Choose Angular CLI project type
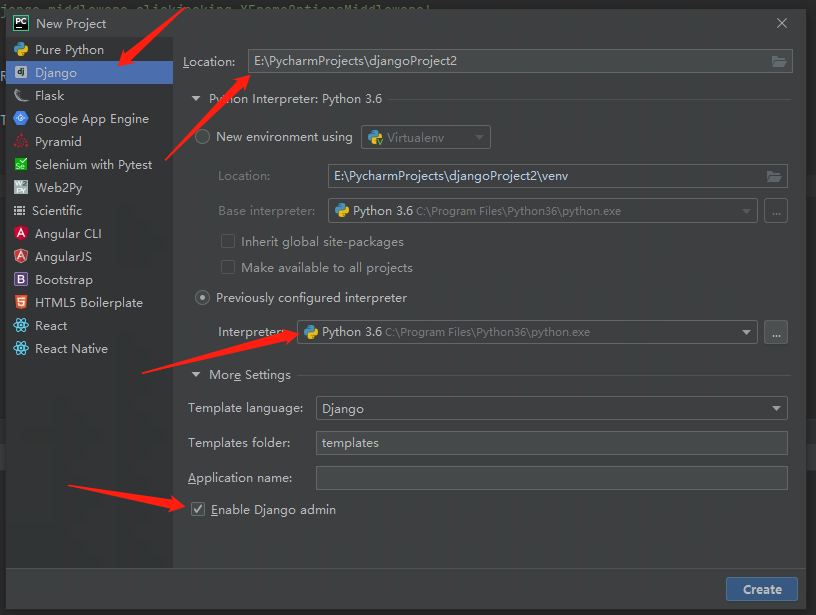The height and width of the screenshot is (615, 816). (90, 233)
